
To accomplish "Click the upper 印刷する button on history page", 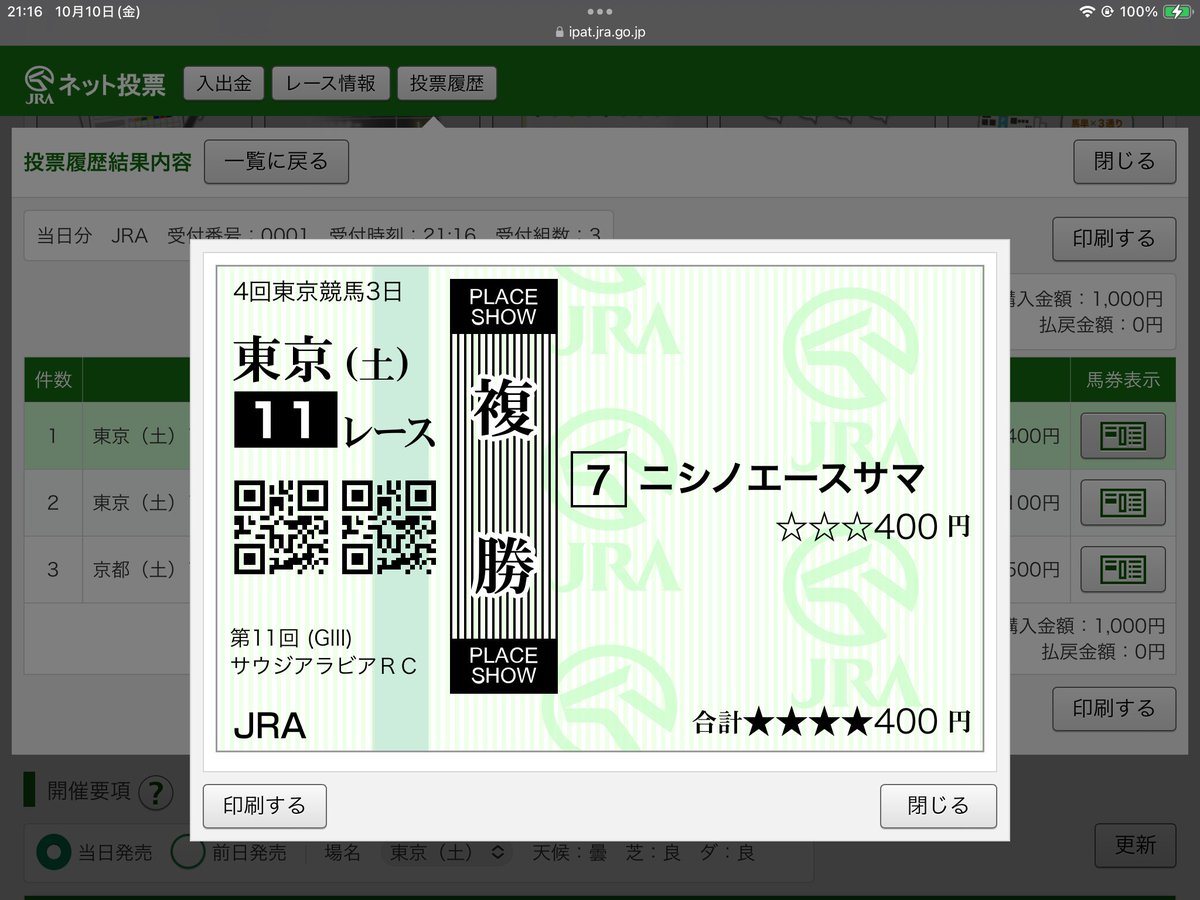I will pos(1114,239).
